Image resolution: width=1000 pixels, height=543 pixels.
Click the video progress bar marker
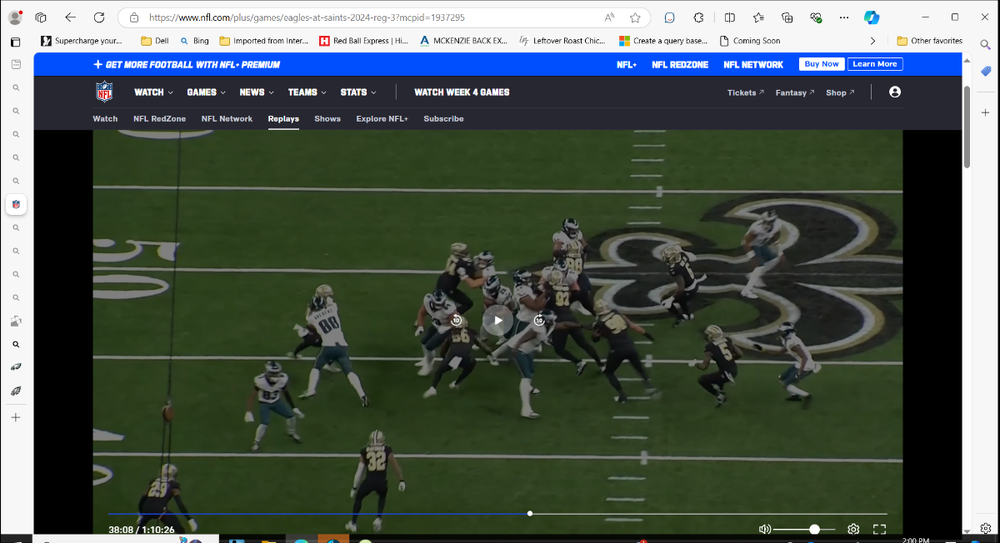530,513
